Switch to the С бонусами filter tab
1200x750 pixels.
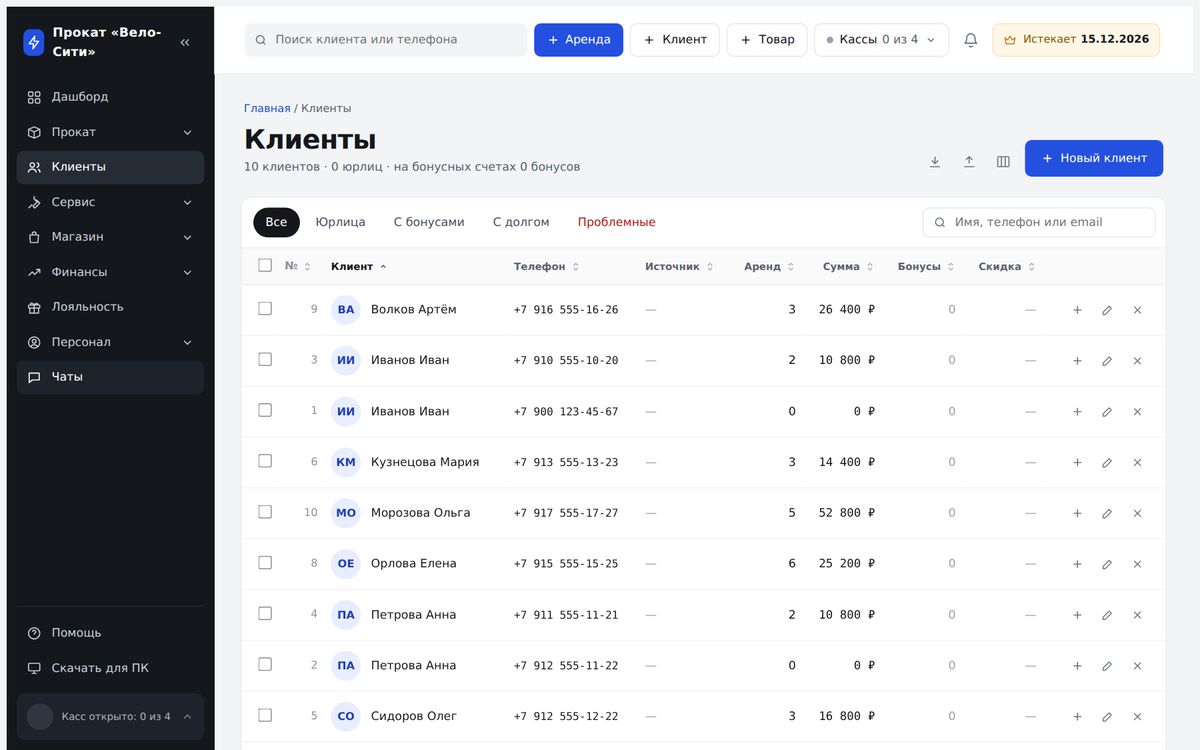(429, 222)
